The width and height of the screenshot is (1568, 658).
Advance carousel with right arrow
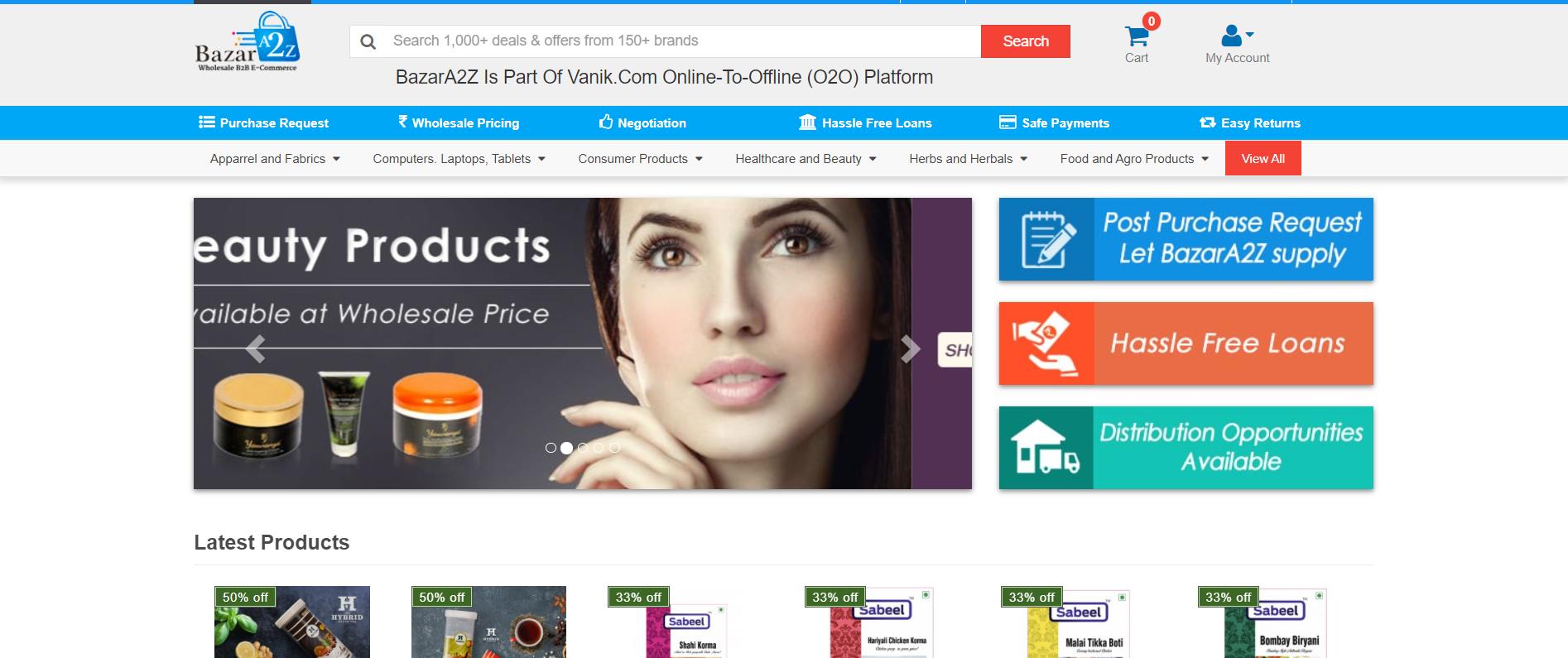point(910,349)
